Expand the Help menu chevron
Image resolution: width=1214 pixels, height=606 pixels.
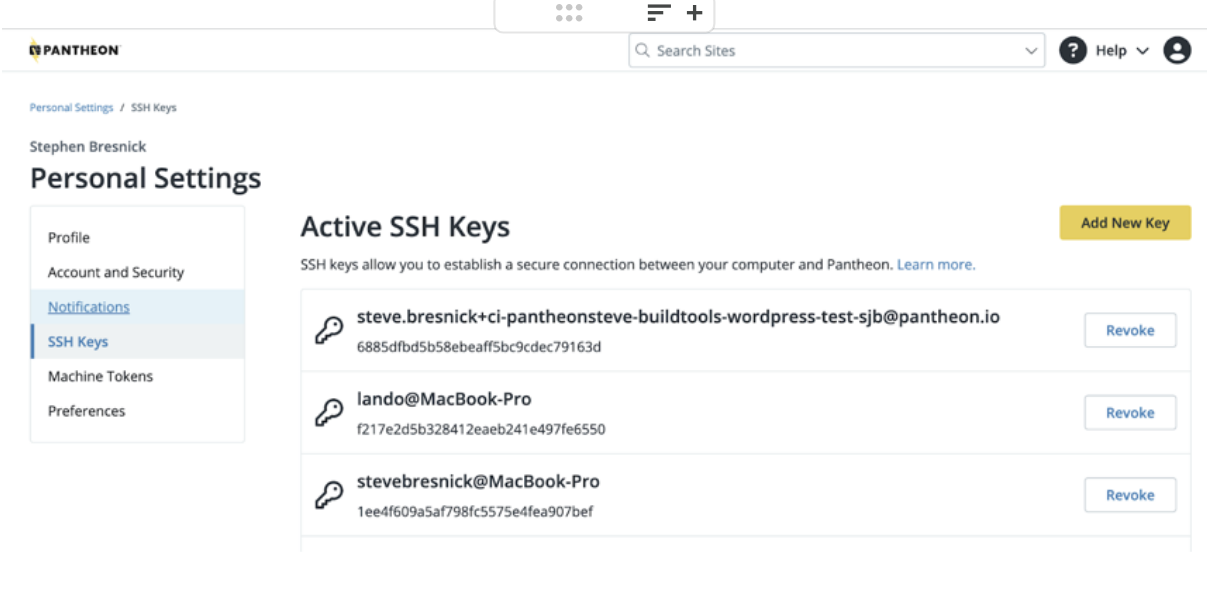[1142, 51]
